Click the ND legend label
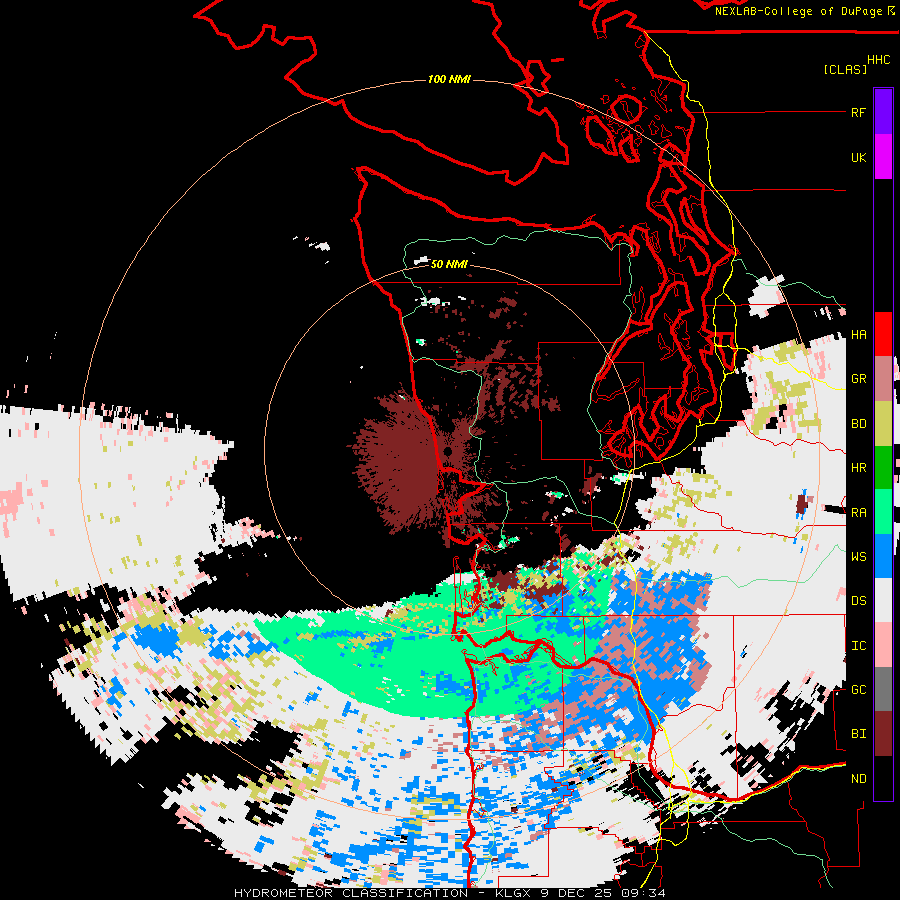 point(858,779)
